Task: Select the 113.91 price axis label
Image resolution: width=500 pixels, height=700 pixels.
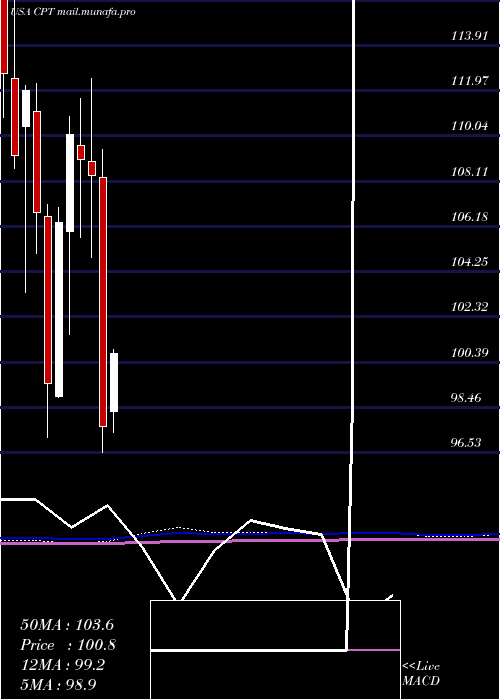Action: [470, 36]
